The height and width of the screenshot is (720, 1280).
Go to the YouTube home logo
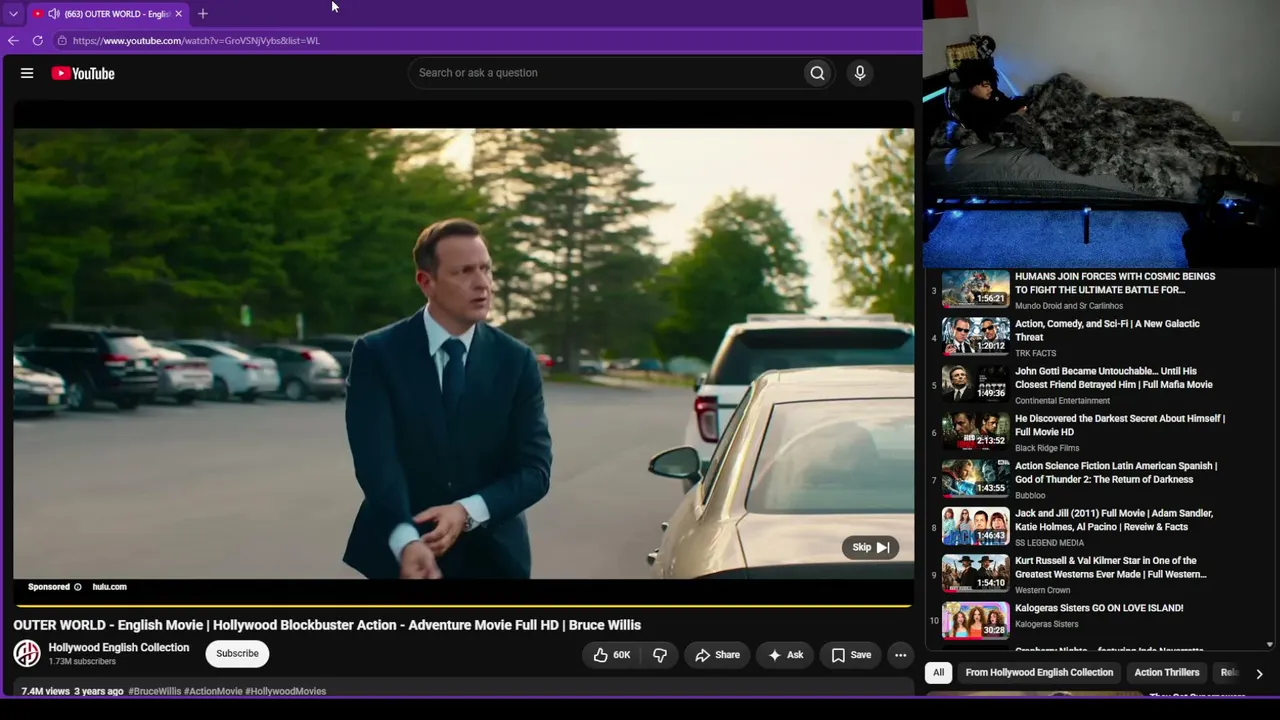tap(83, 73)
